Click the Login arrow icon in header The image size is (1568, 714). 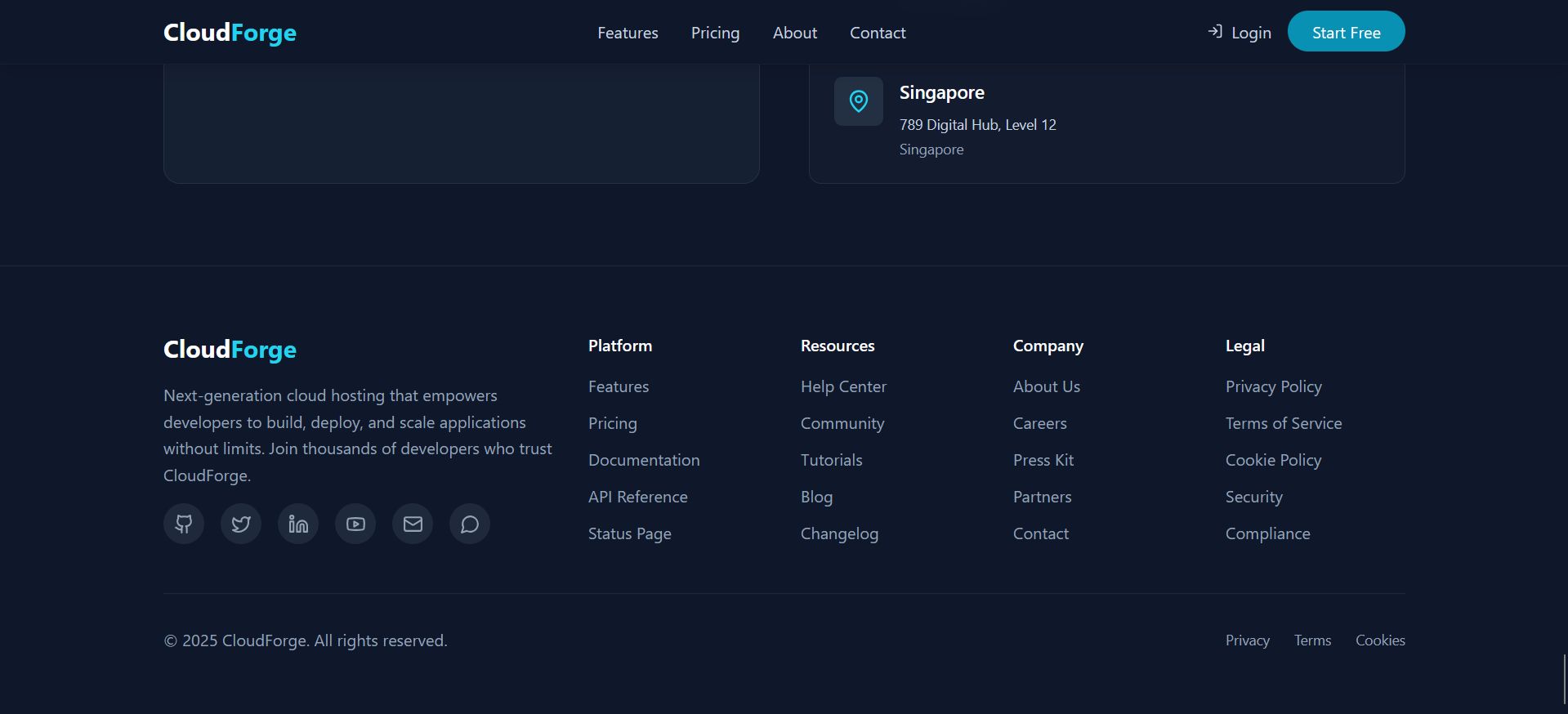click(1215, 32)
